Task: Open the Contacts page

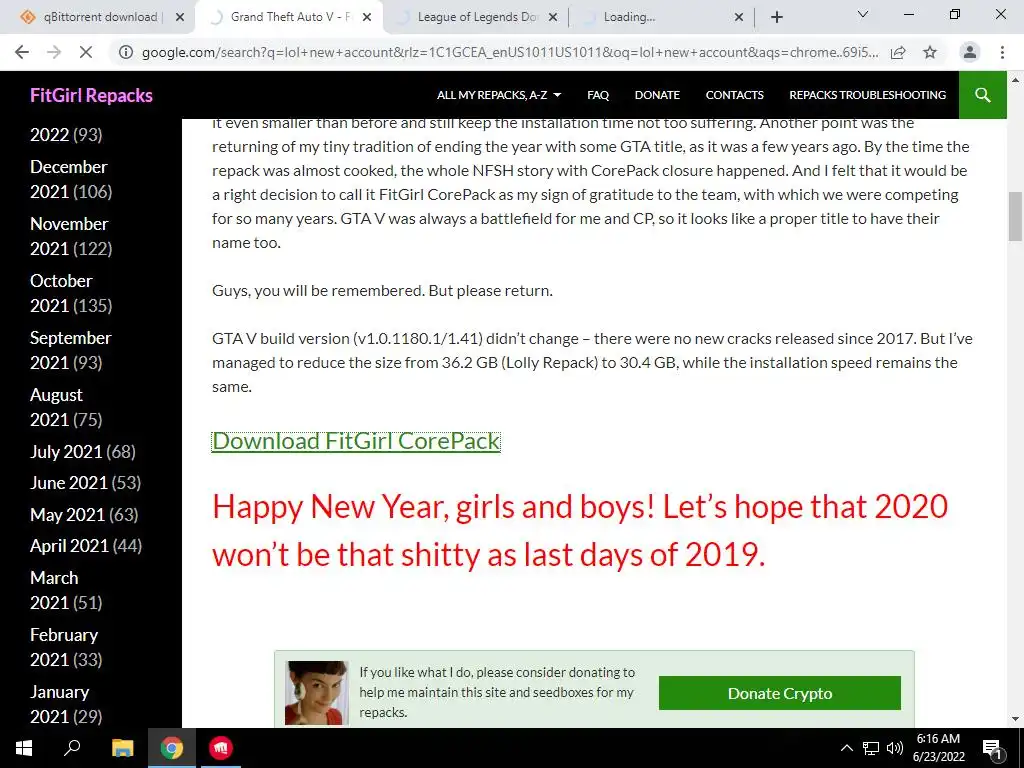Action: [734, 95]
